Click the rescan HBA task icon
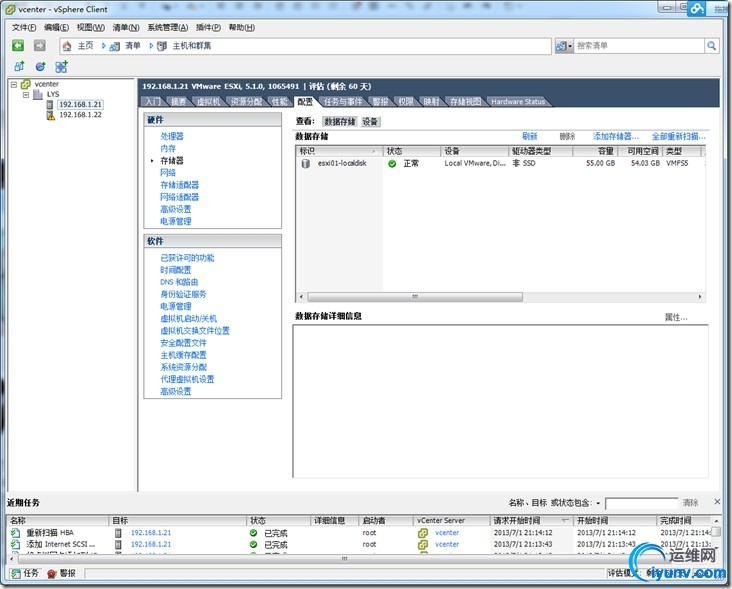The width and height of the screenshot is (732, 589). pyautogui.click(x=16, y=533)
